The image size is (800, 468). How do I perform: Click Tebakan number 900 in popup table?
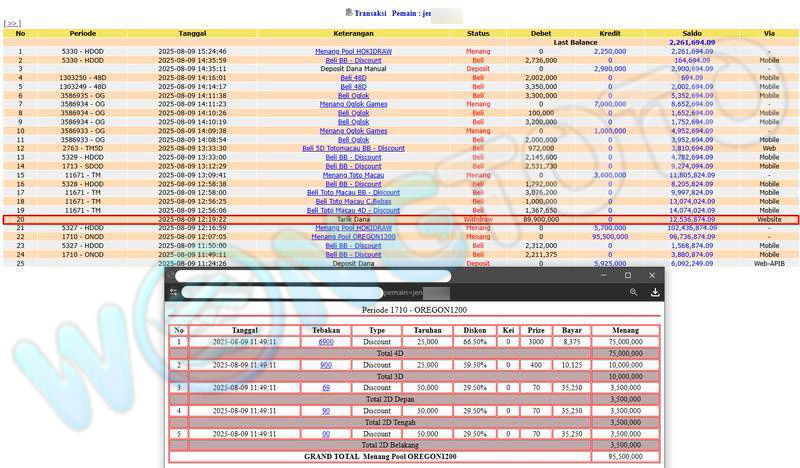(326, 365)
